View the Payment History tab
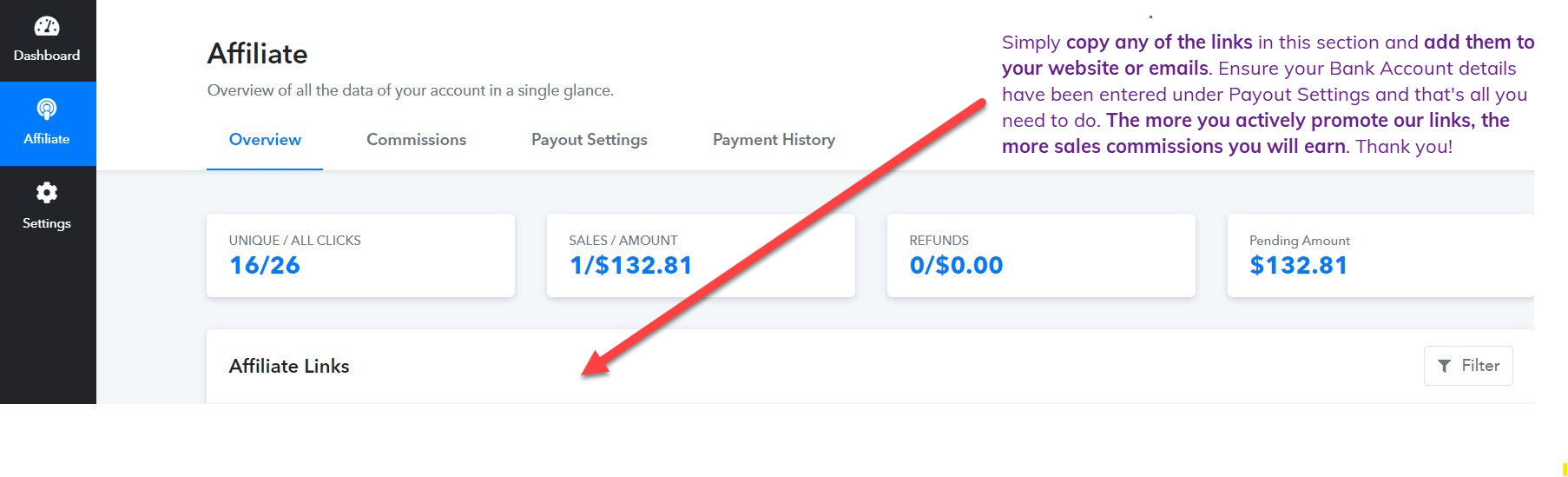This screenshot has height=477, width=1568. pos(774,140)
